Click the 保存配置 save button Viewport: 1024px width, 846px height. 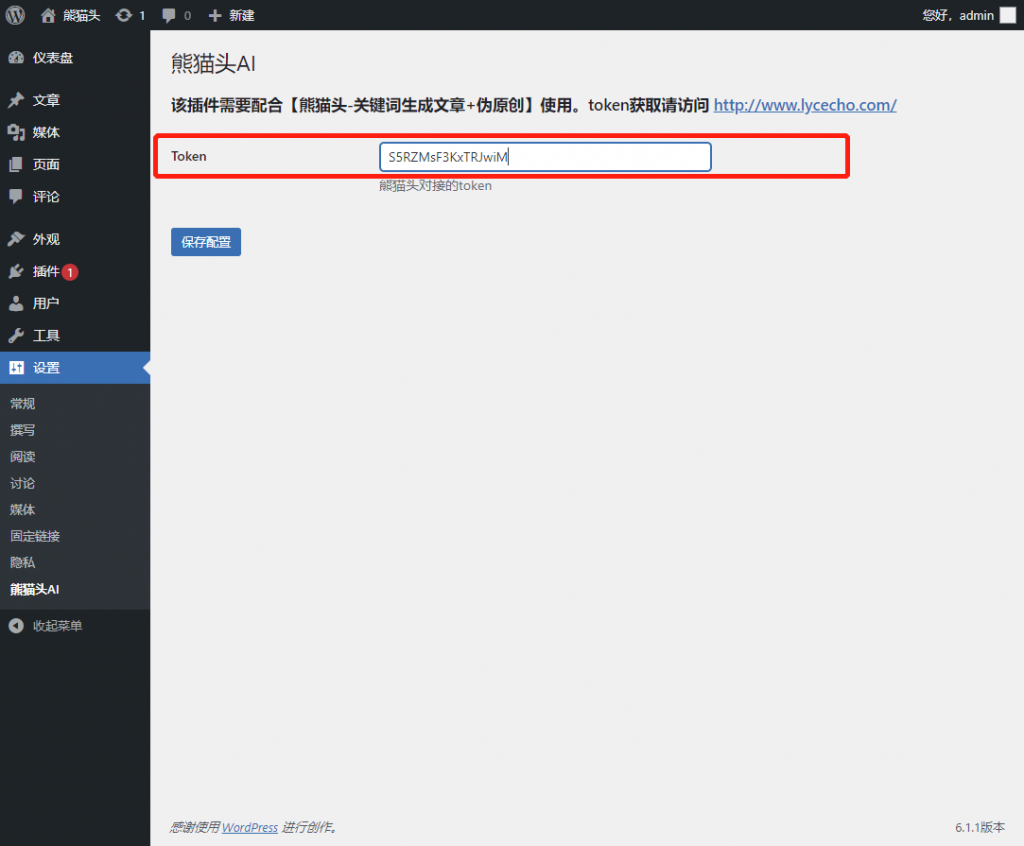206,242
